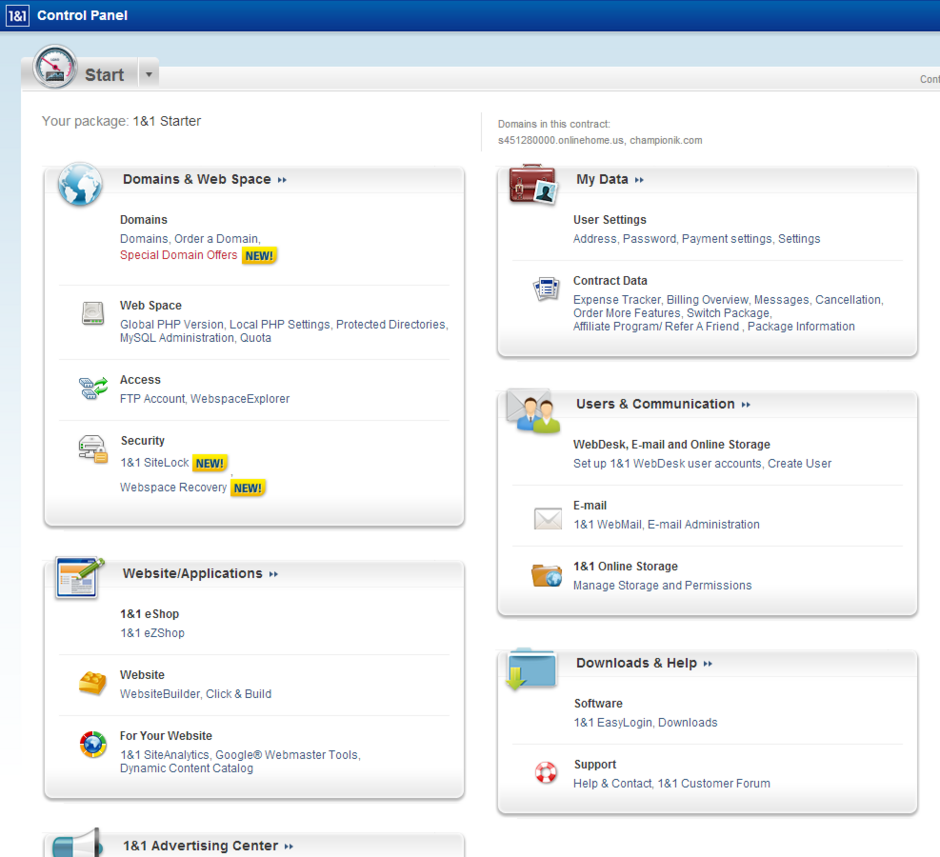Open the Create User link
The height and width of the screenshot is (857, 940).
pyautogui.click(x=800, y=463)
